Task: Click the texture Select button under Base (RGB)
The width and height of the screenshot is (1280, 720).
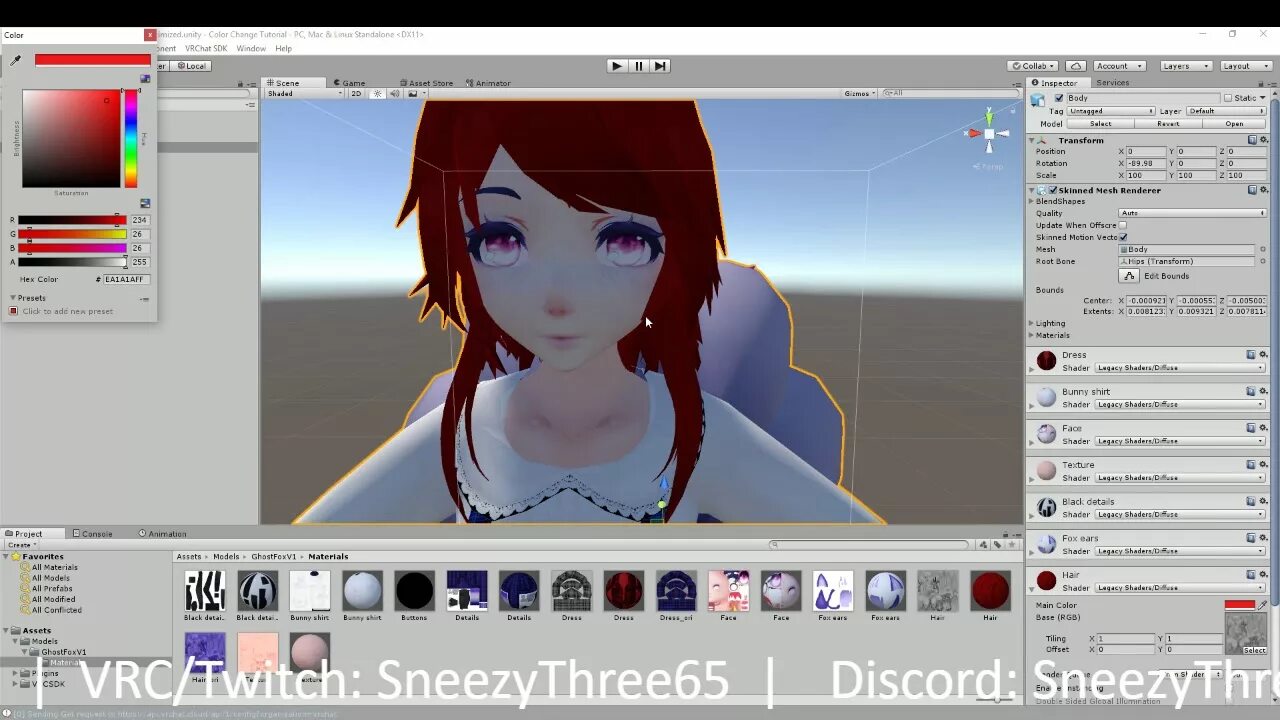Action: tap(1254, 650)
